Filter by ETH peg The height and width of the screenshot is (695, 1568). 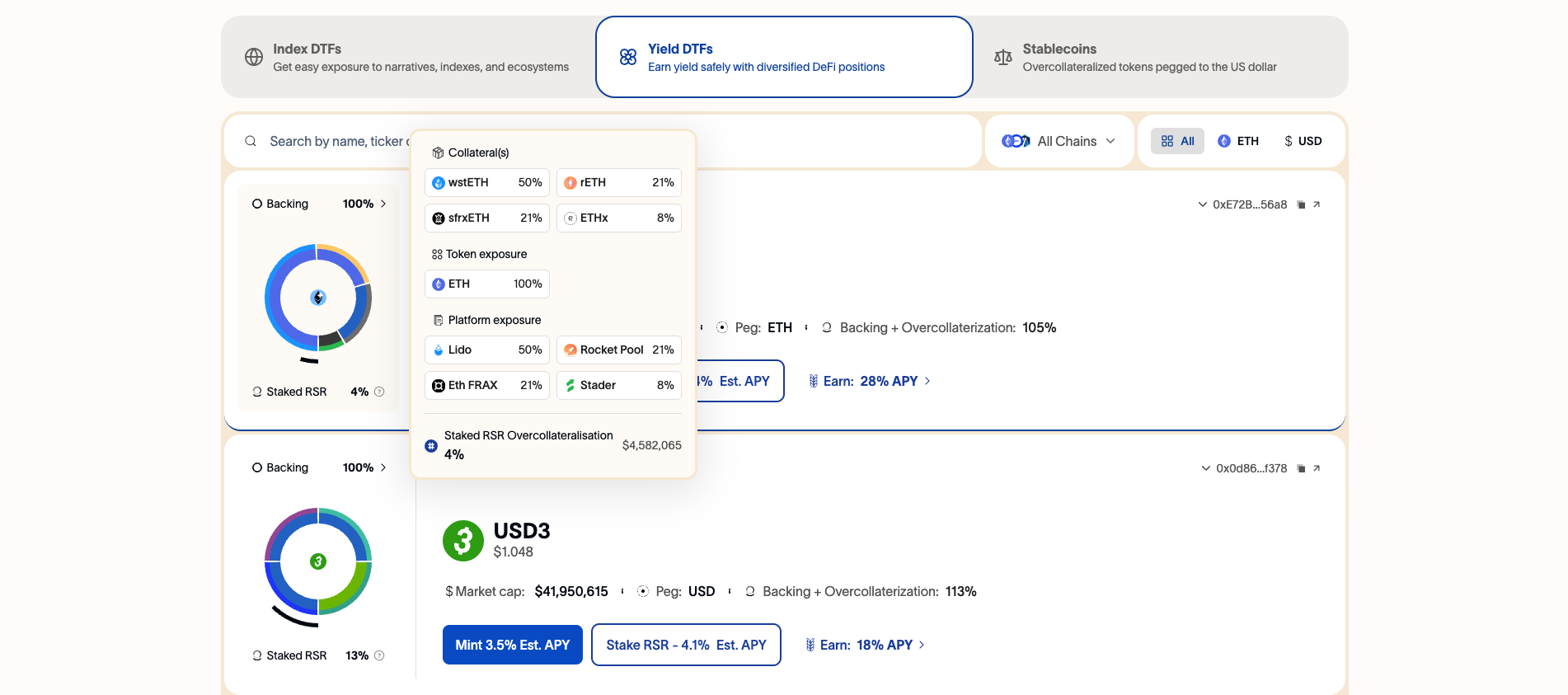click(x=1238, y=141)
